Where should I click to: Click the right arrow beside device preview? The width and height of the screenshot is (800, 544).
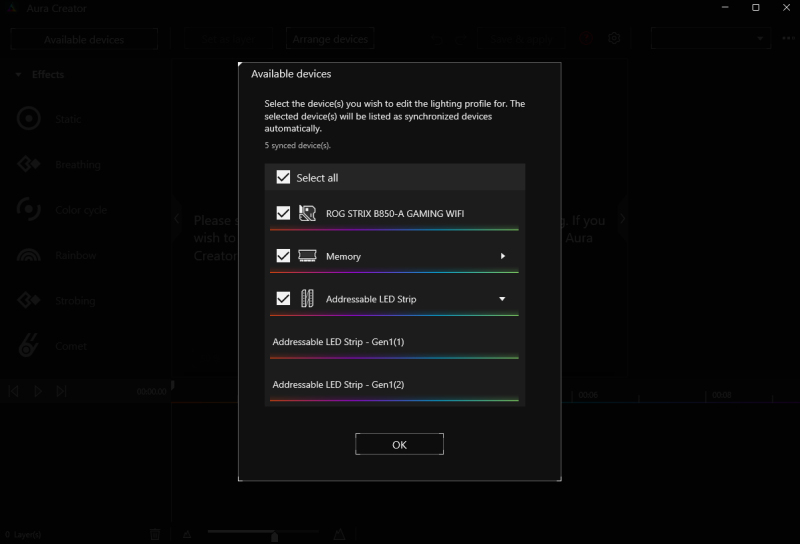click(622, 219)
